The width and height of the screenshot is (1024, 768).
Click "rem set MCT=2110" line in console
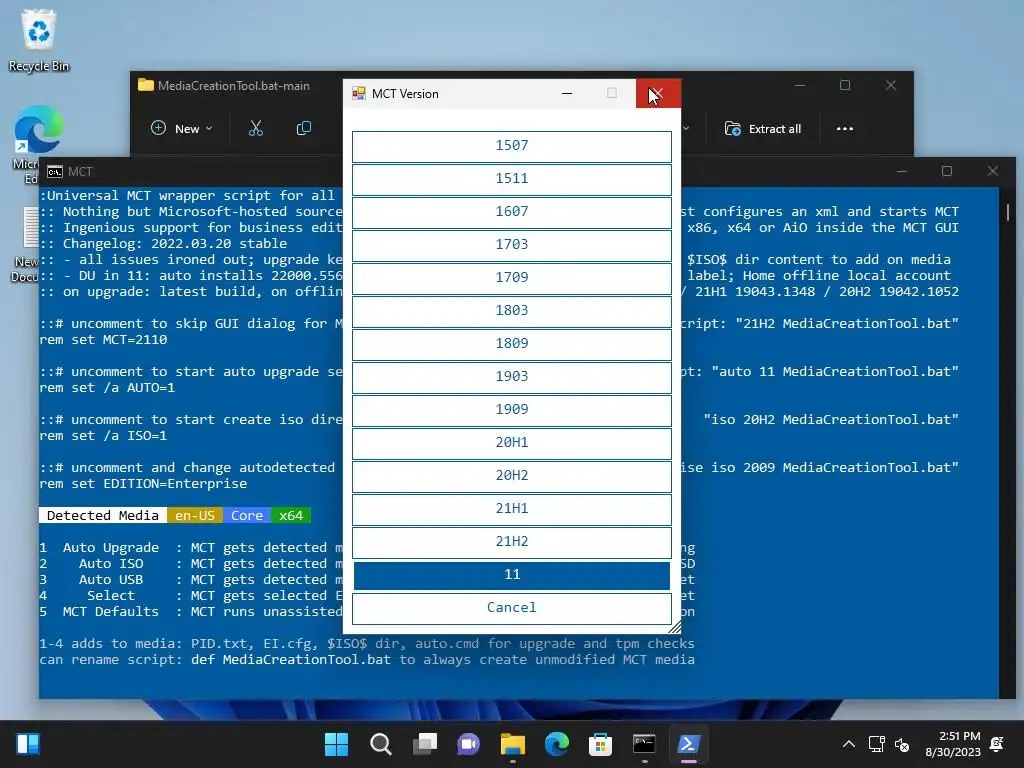103,340
